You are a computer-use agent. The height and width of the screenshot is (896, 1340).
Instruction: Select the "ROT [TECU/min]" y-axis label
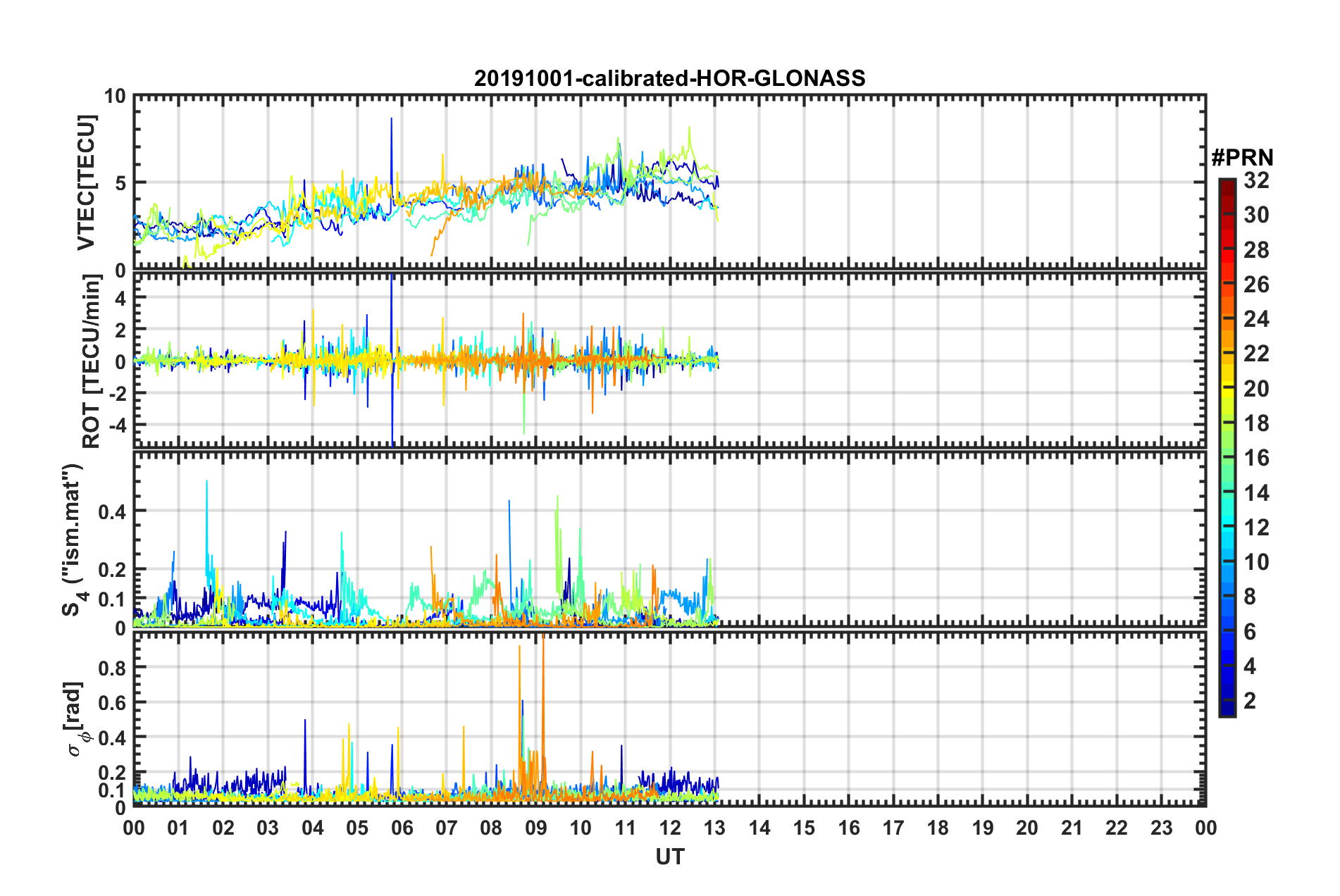click(92, 361)
